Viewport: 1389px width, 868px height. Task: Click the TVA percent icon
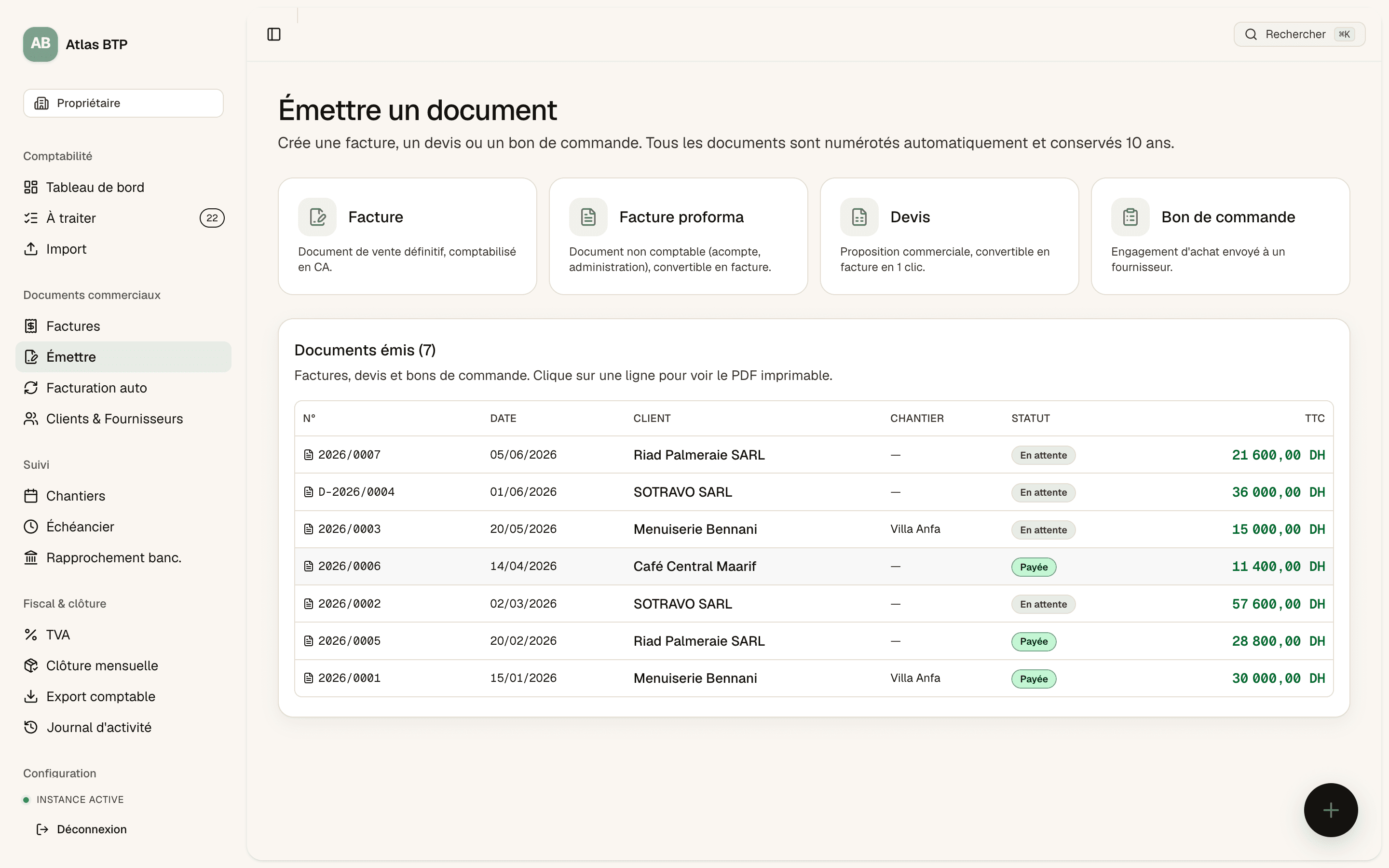pyautogui.click(x=31, y=635)
